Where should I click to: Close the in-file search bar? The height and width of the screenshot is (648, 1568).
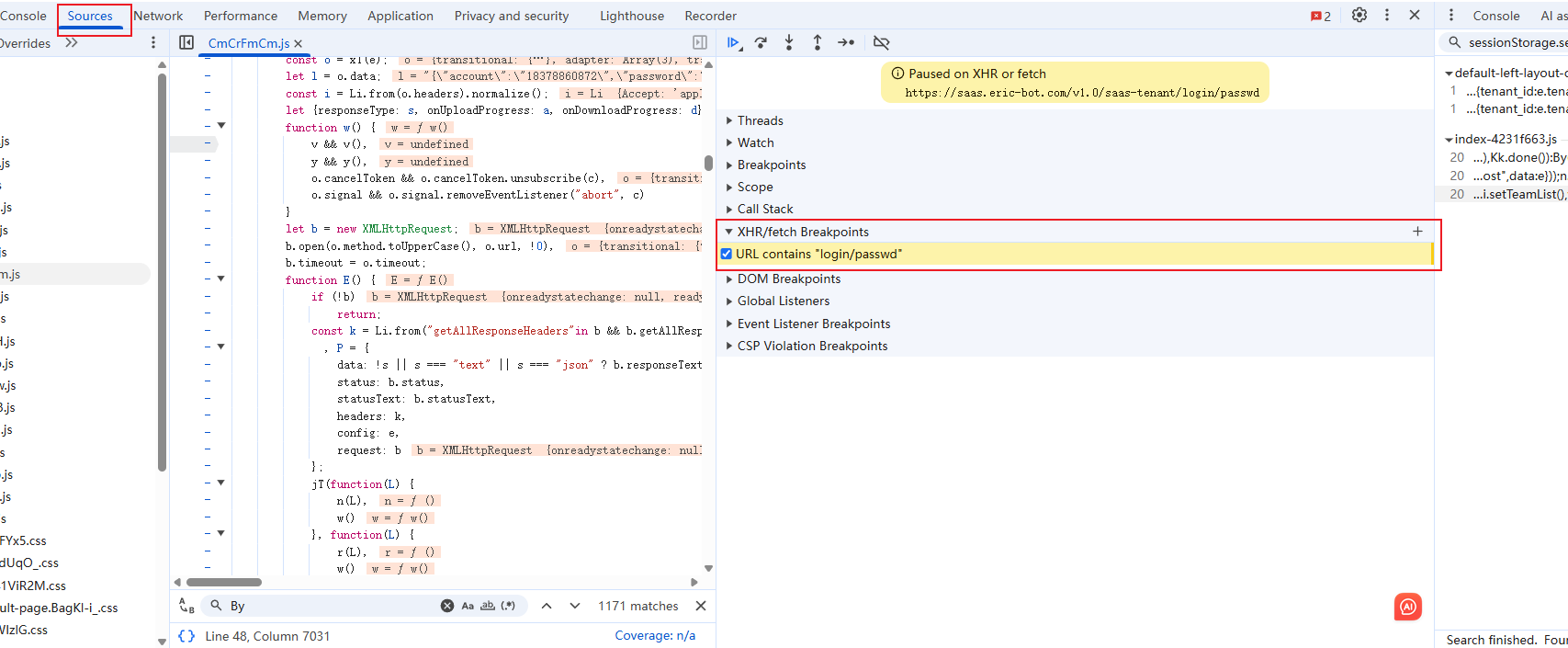[x=701, y=606]
